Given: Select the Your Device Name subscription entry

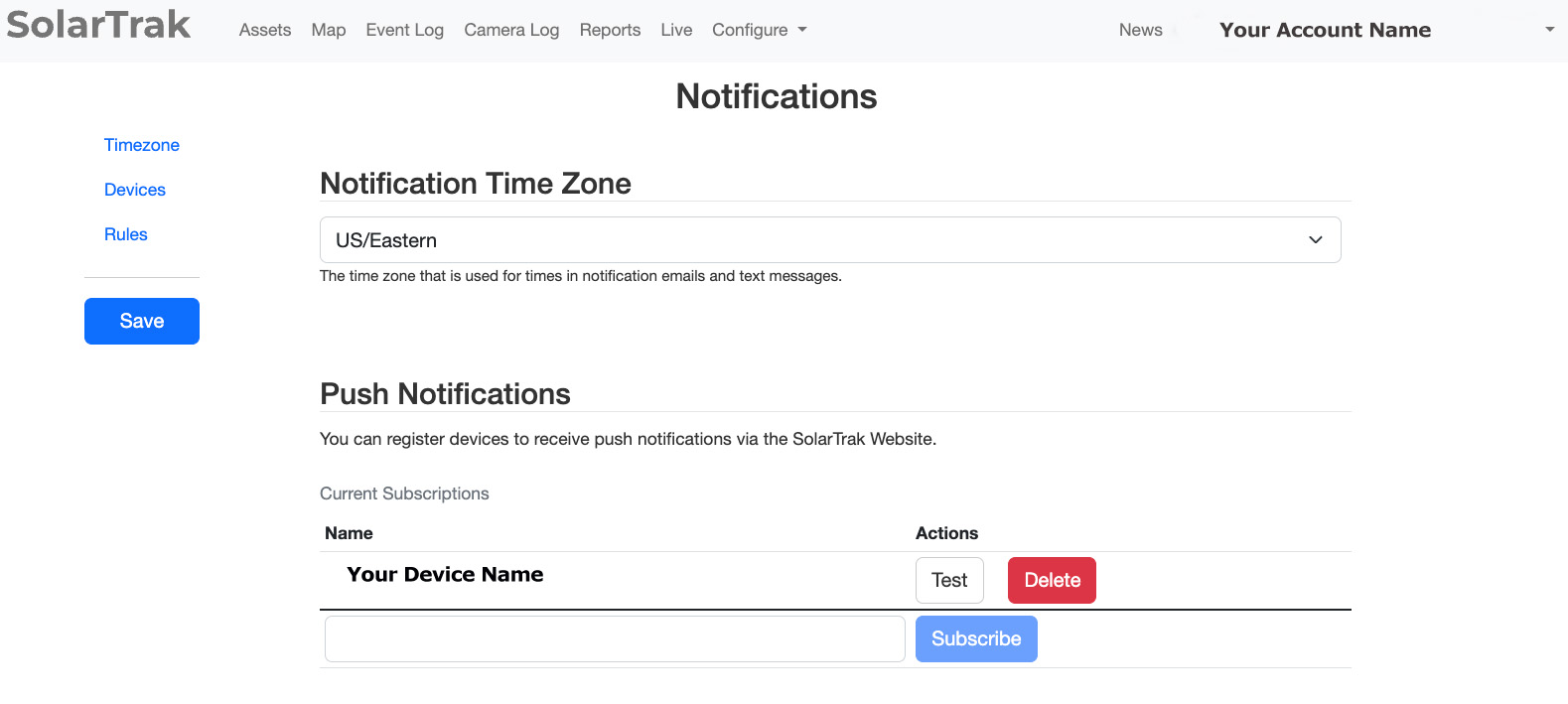Looking at the screenshot, I should [x=445, y=575].
